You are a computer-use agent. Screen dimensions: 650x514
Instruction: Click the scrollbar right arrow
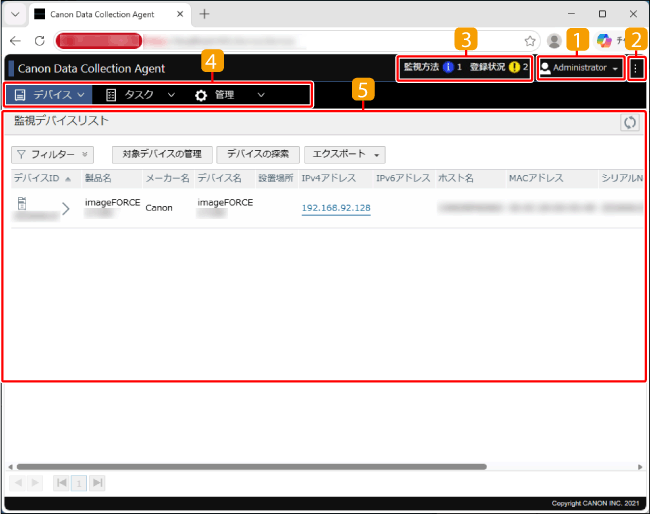[x=640, y=467]
